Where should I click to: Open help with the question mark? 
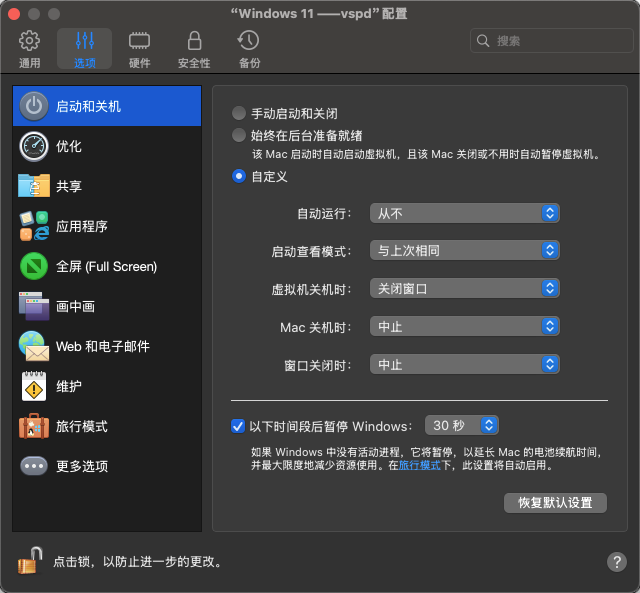(x=617, y=562)
